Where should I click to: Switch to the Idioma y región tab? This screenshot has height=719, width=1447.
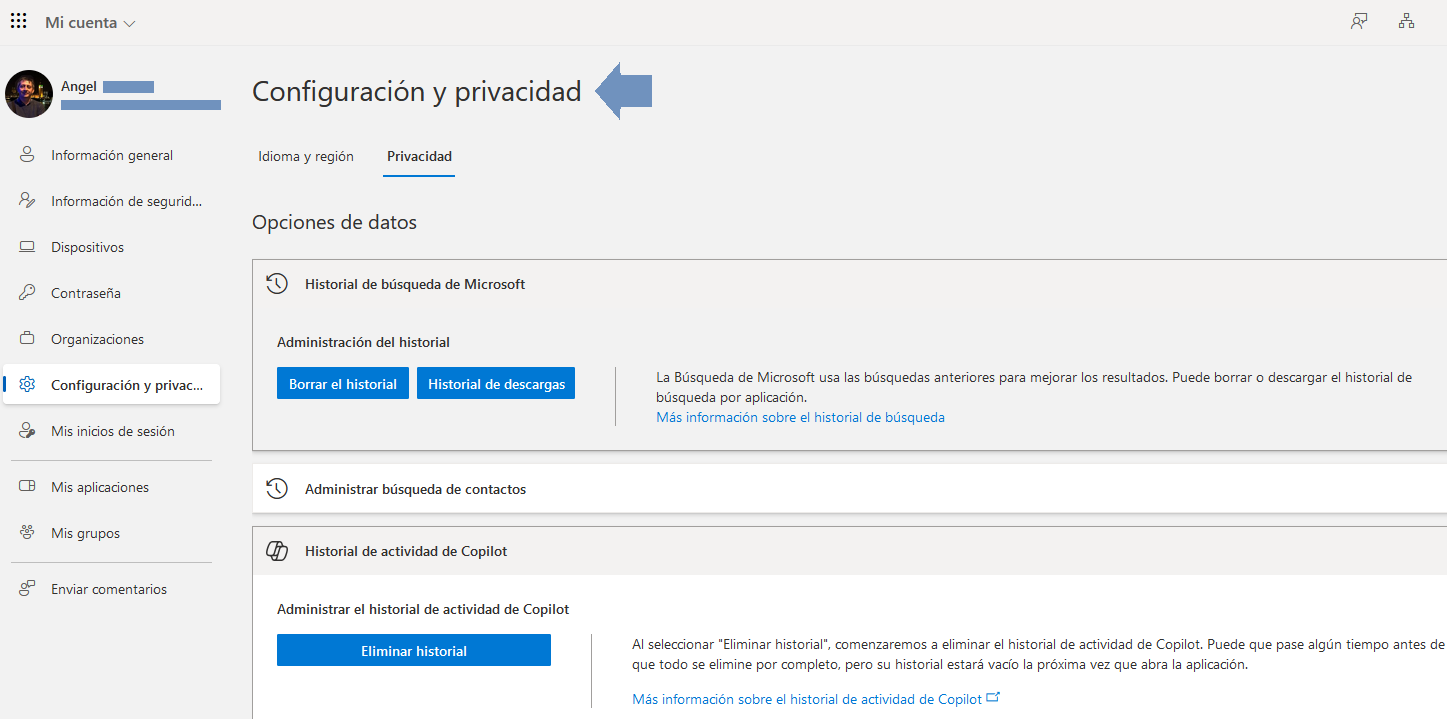[x=305, y=156]
